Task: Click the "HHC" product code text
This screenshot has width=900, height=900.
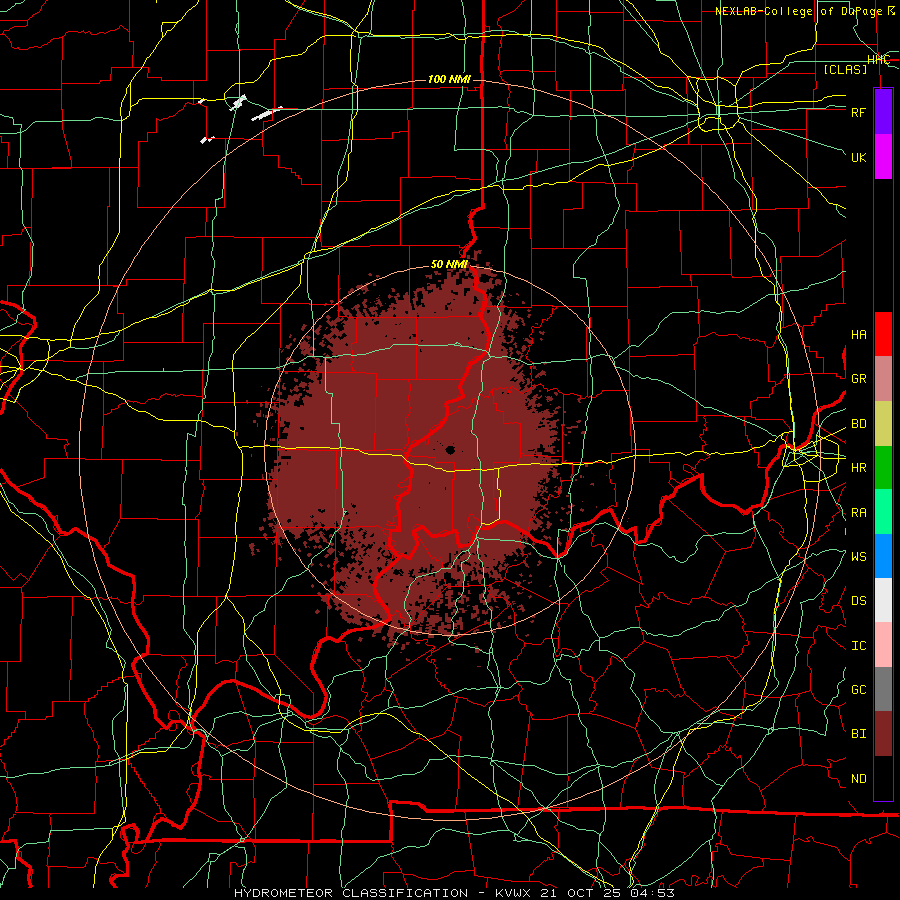Action: (x=878, y=60)
